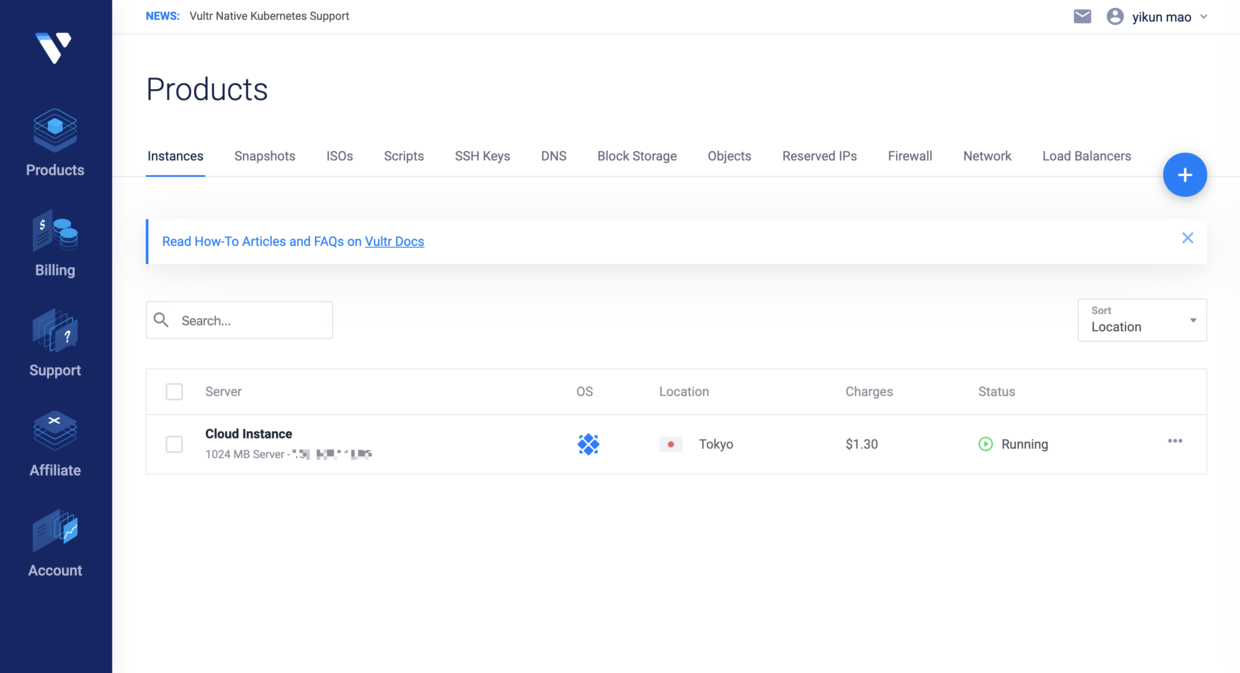Open Support section in sidebar

tap(55, 344)
